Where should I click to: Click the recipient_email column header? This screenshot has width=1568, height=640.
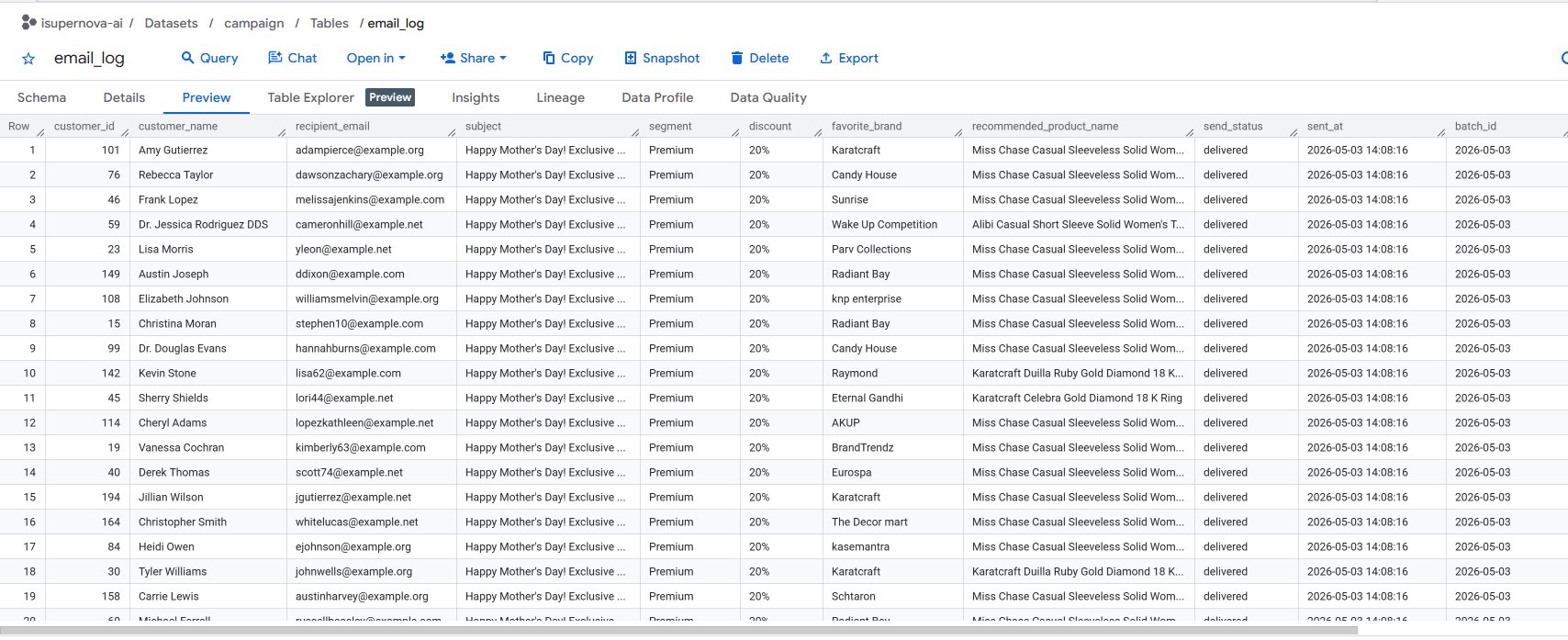332,126
